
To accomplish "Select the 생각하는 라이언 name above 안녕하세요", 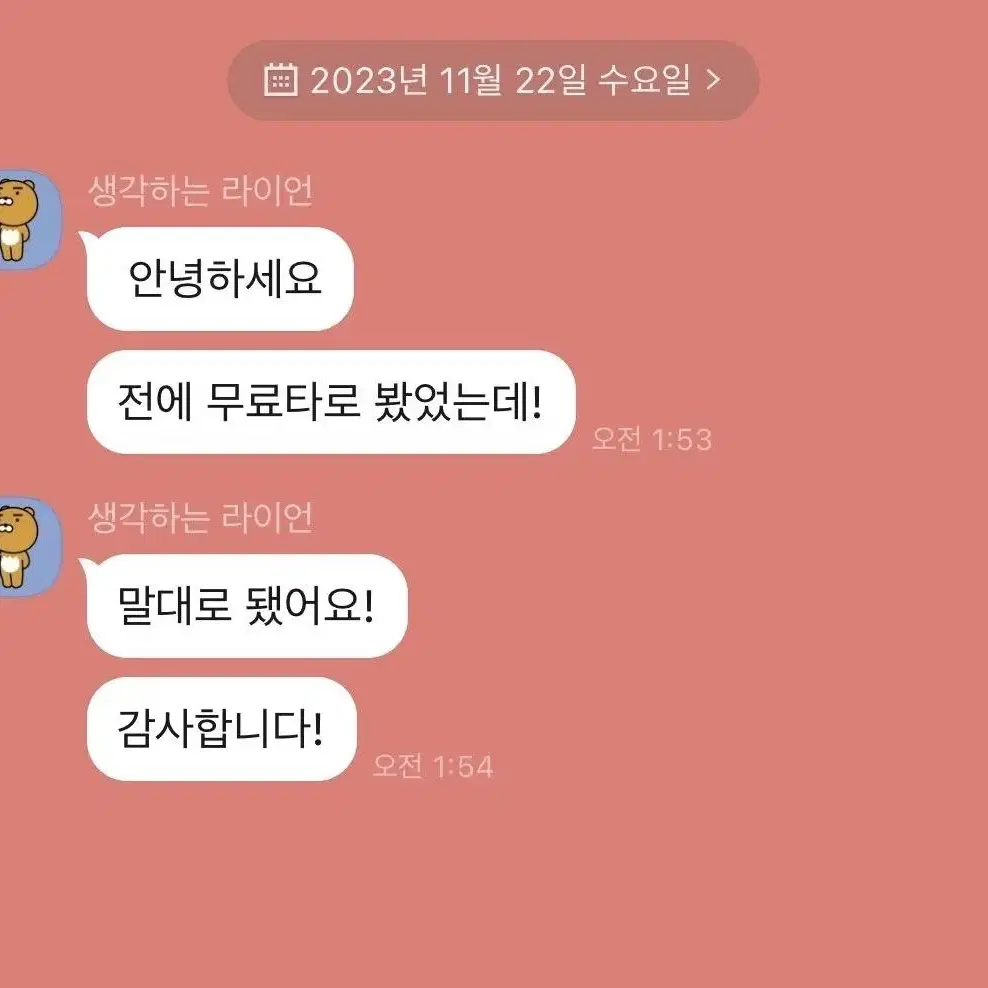I will [200, 190].
